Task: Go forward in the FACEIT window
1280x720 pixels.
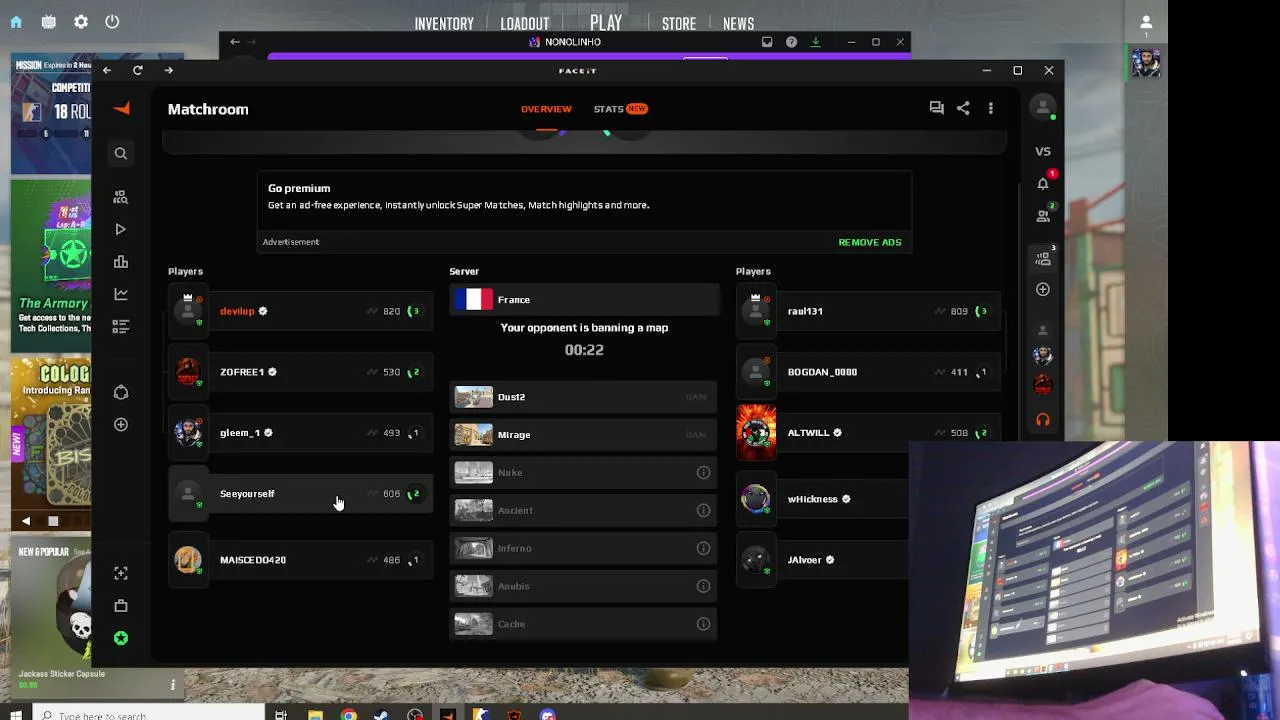Action: (168, 70)
